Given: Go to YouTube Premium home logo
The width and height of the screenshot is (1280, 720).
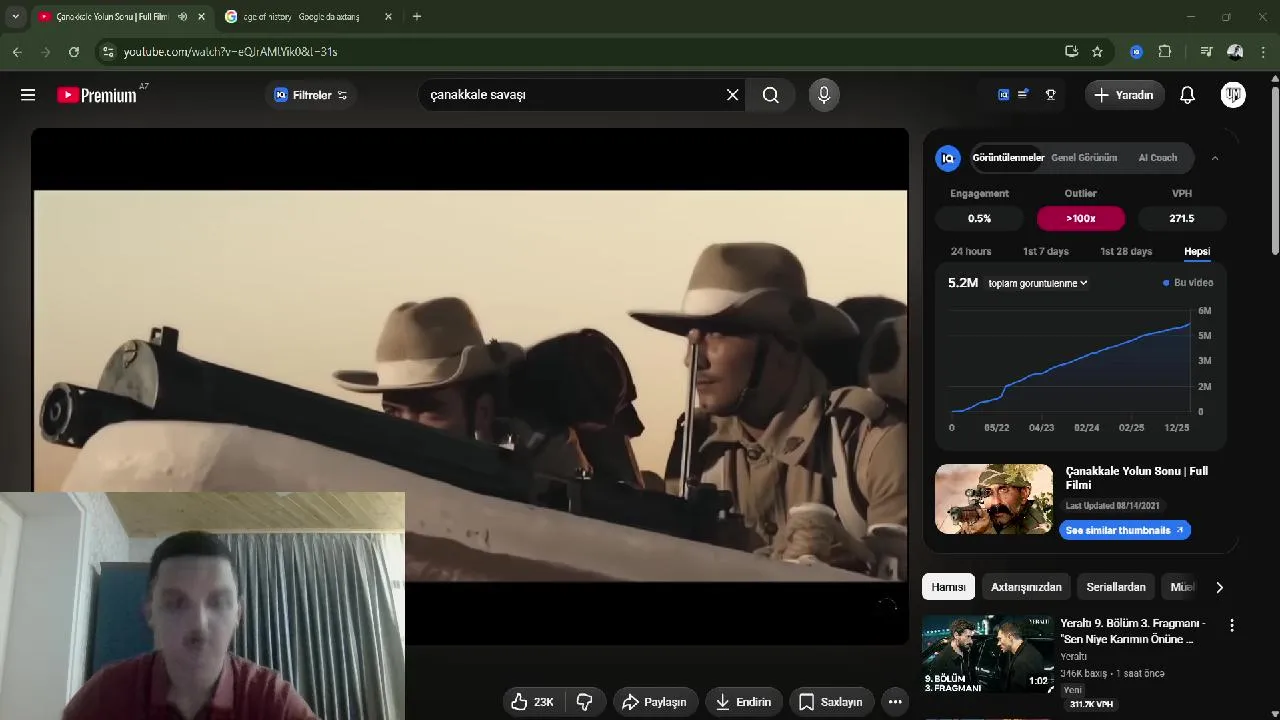Looking at the screenshot, I should 96,95.
